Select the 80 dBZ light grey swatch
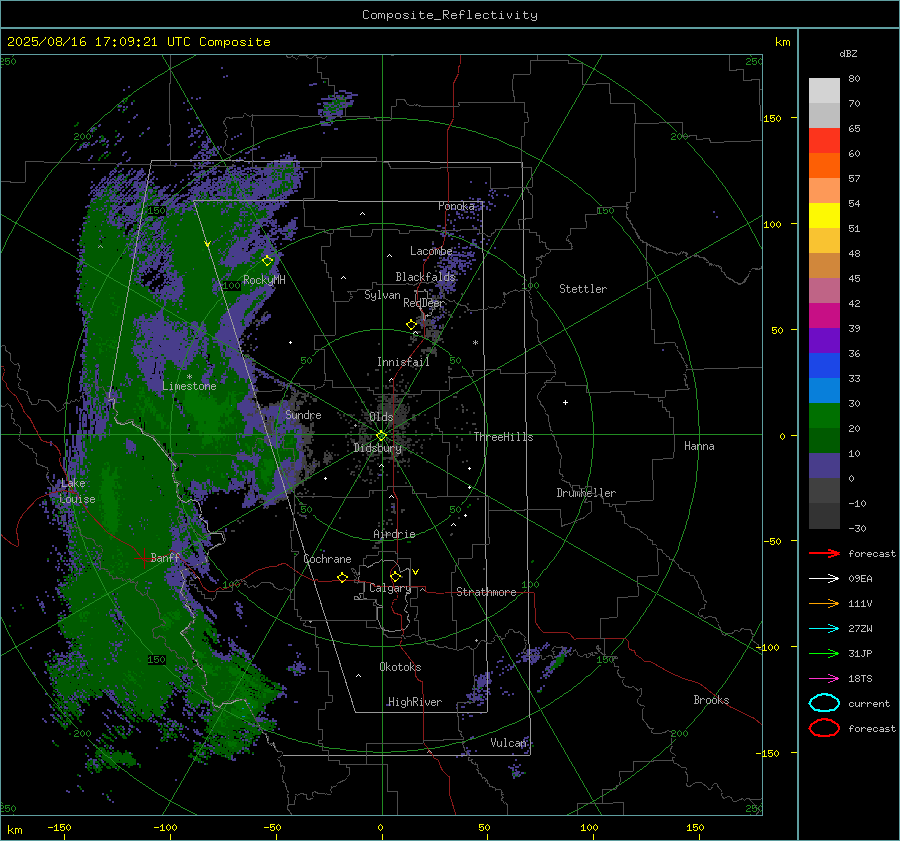The height and width of the screenshot is (841, 900). (824, 90)
